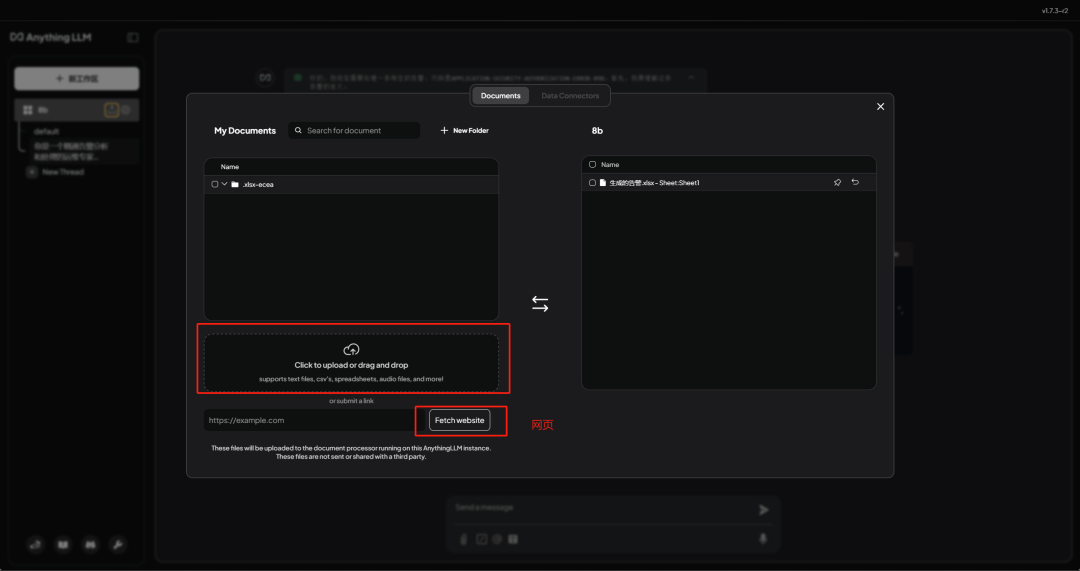Remove Sheet1 document using undo arrow icon
Screen dimensions: 1080x571
(x=855, y=183)
